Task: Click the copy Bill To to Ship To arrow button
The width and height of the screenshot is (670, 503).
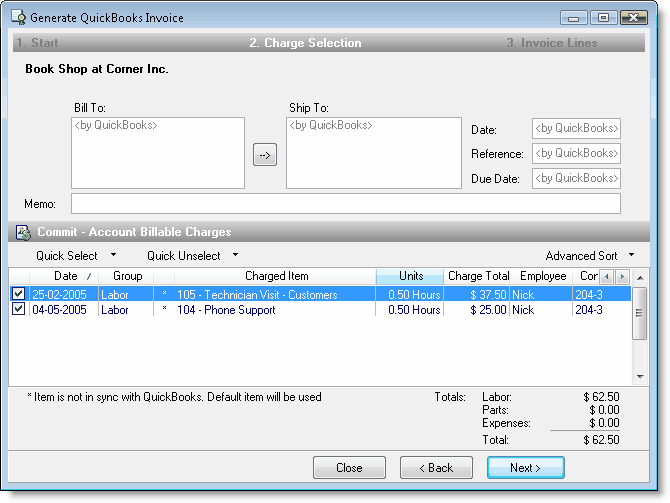Action: [x=265, y=155]
